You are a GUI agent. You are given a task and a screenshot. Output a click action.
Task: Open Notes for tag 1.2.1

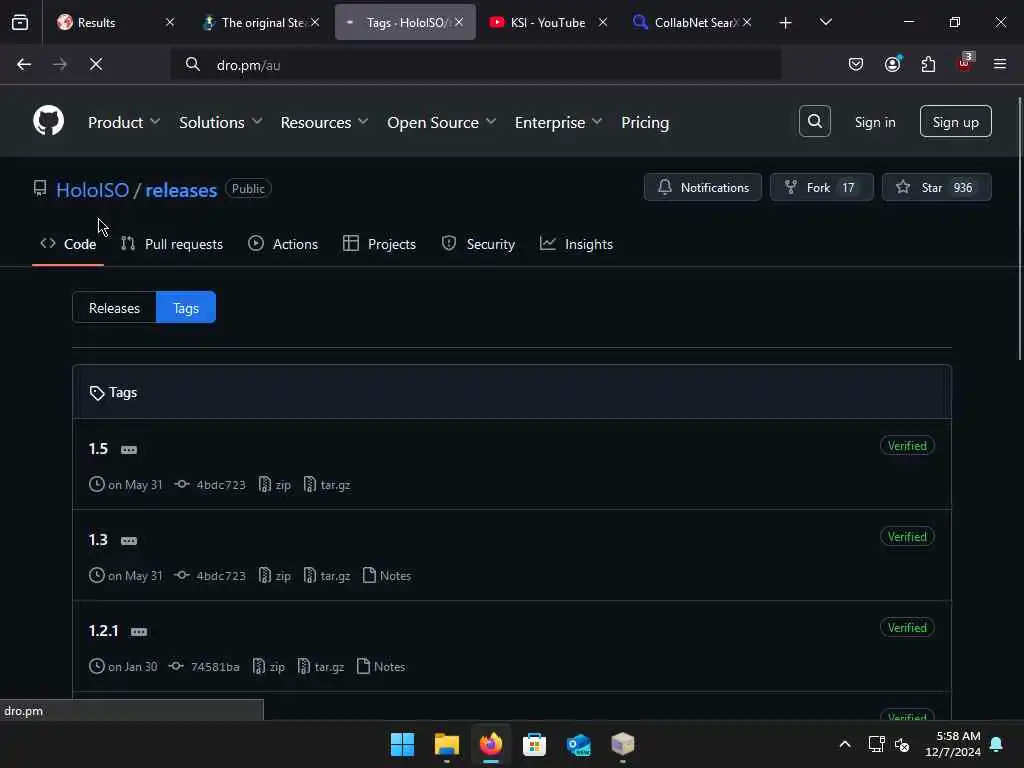click(381, 666)
